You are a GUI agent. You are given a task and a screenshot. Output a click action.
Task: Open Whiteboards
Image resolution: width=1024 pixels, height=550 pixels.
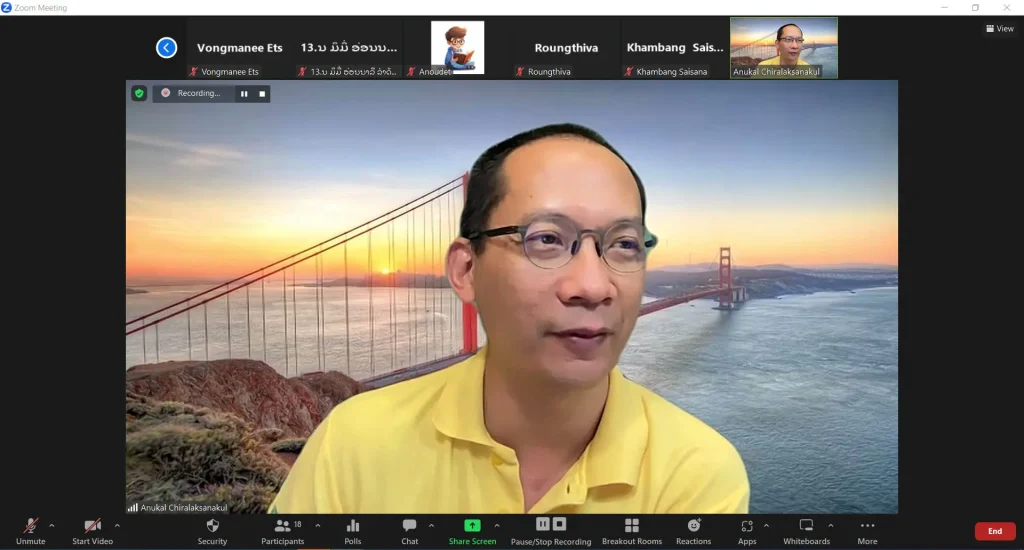tap(806, 531)
